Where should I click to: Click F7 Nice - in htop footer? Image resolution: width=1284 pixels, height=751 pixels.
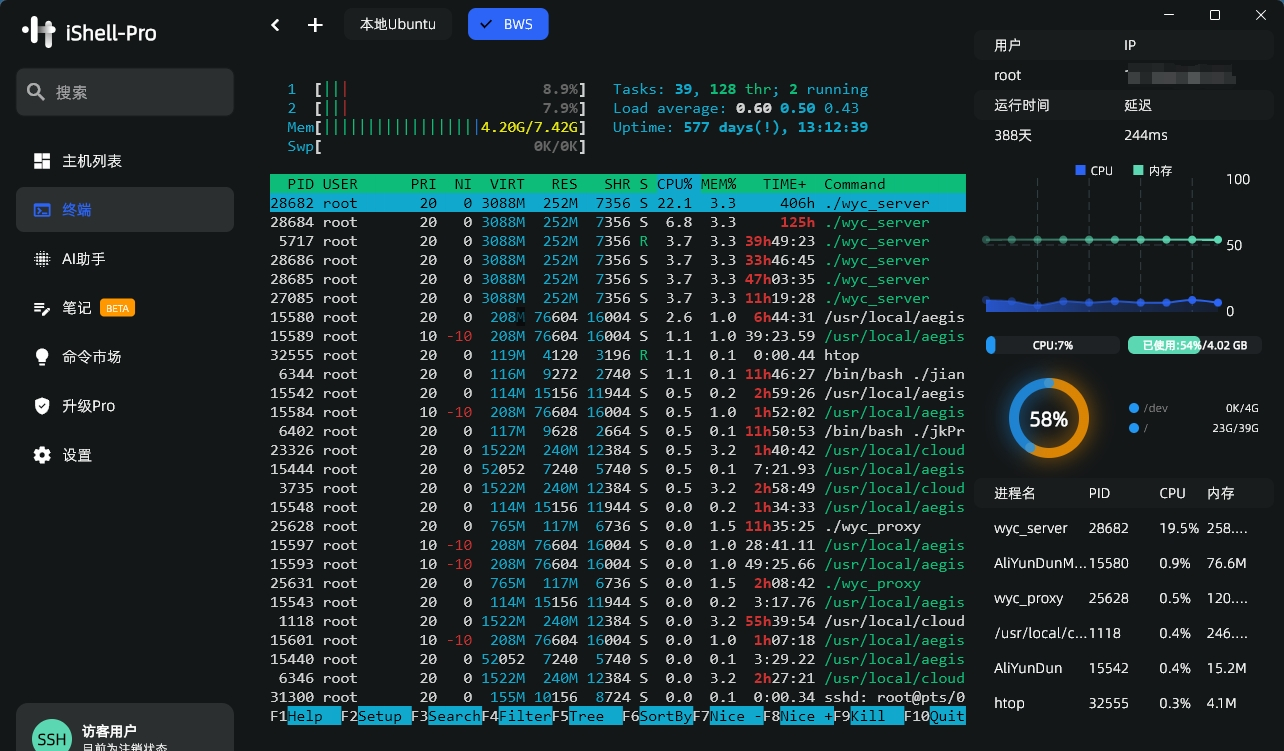(728, 716)
